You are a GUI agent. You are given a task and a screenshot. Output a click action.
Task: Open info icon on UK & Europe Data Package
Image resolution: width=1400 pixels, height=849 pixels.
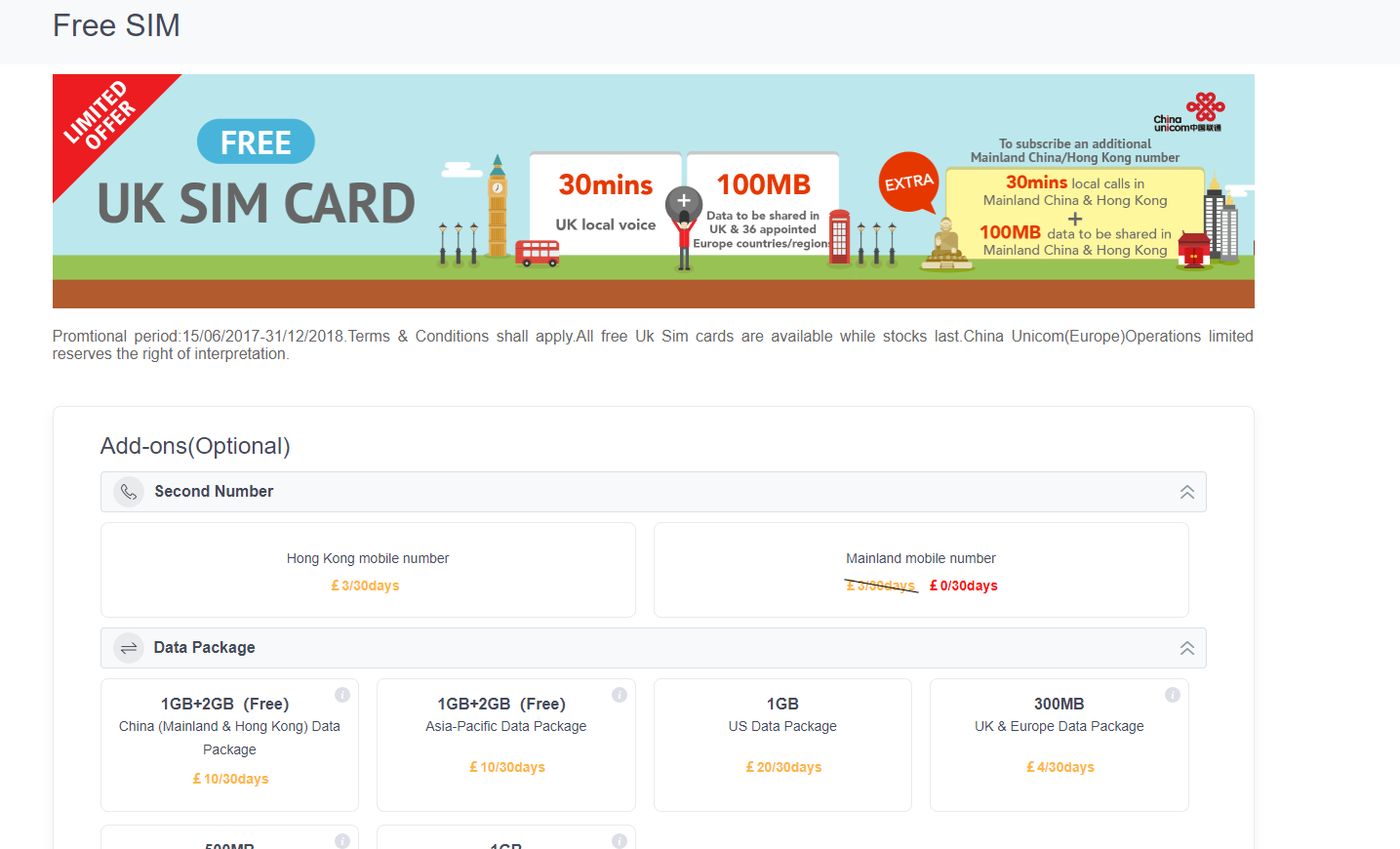pyautogui.click(x=1173, y=695)
